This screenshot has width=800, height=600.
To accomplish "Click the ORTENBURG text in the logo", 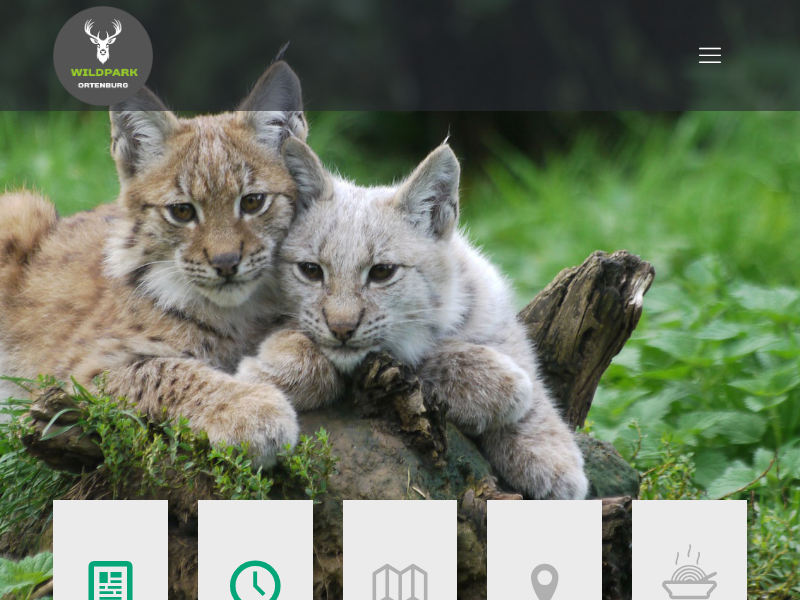I will [103, 85].
